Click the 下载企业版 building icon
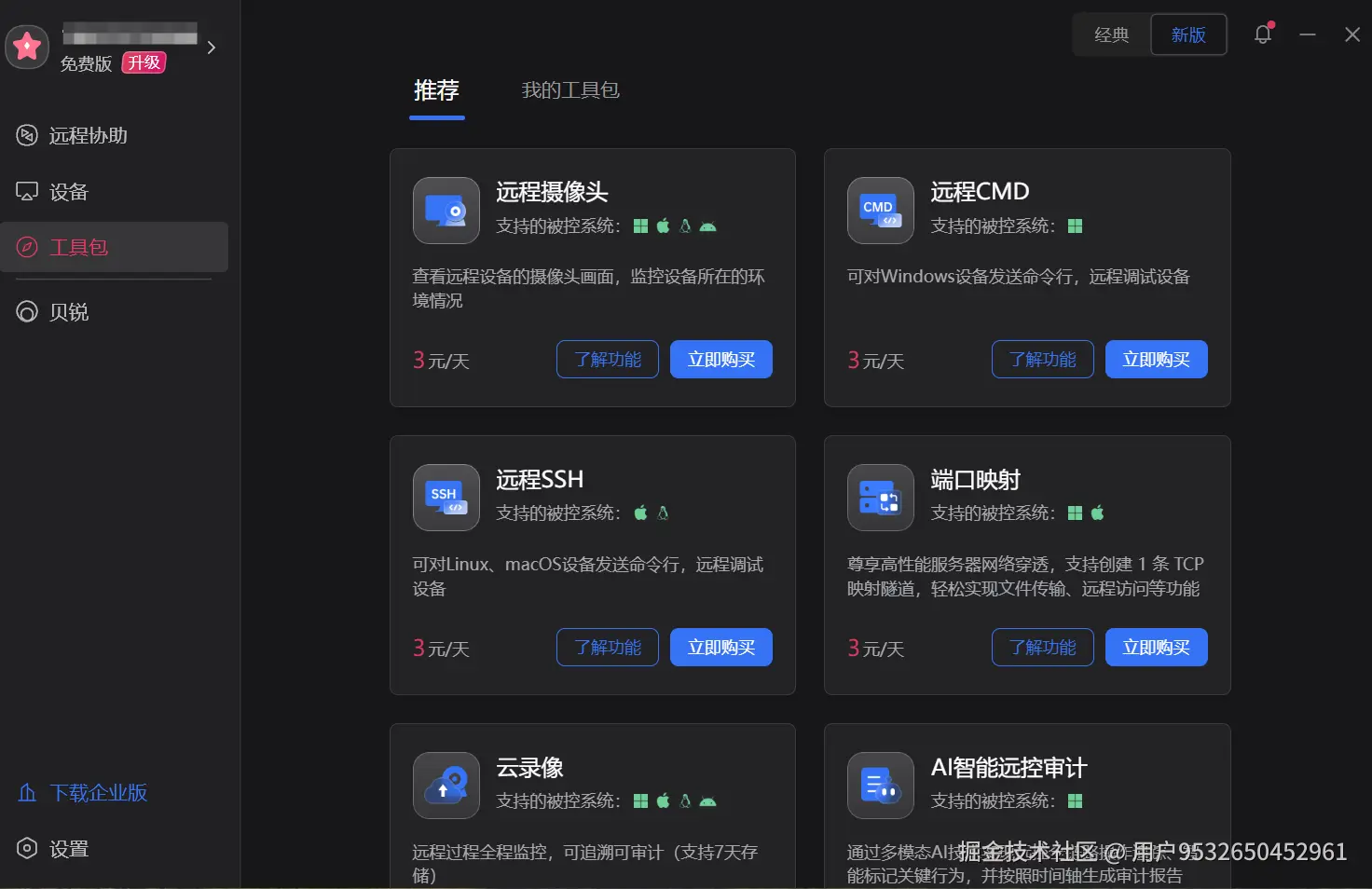This screenshot has width=1372, height=889. 27,793
